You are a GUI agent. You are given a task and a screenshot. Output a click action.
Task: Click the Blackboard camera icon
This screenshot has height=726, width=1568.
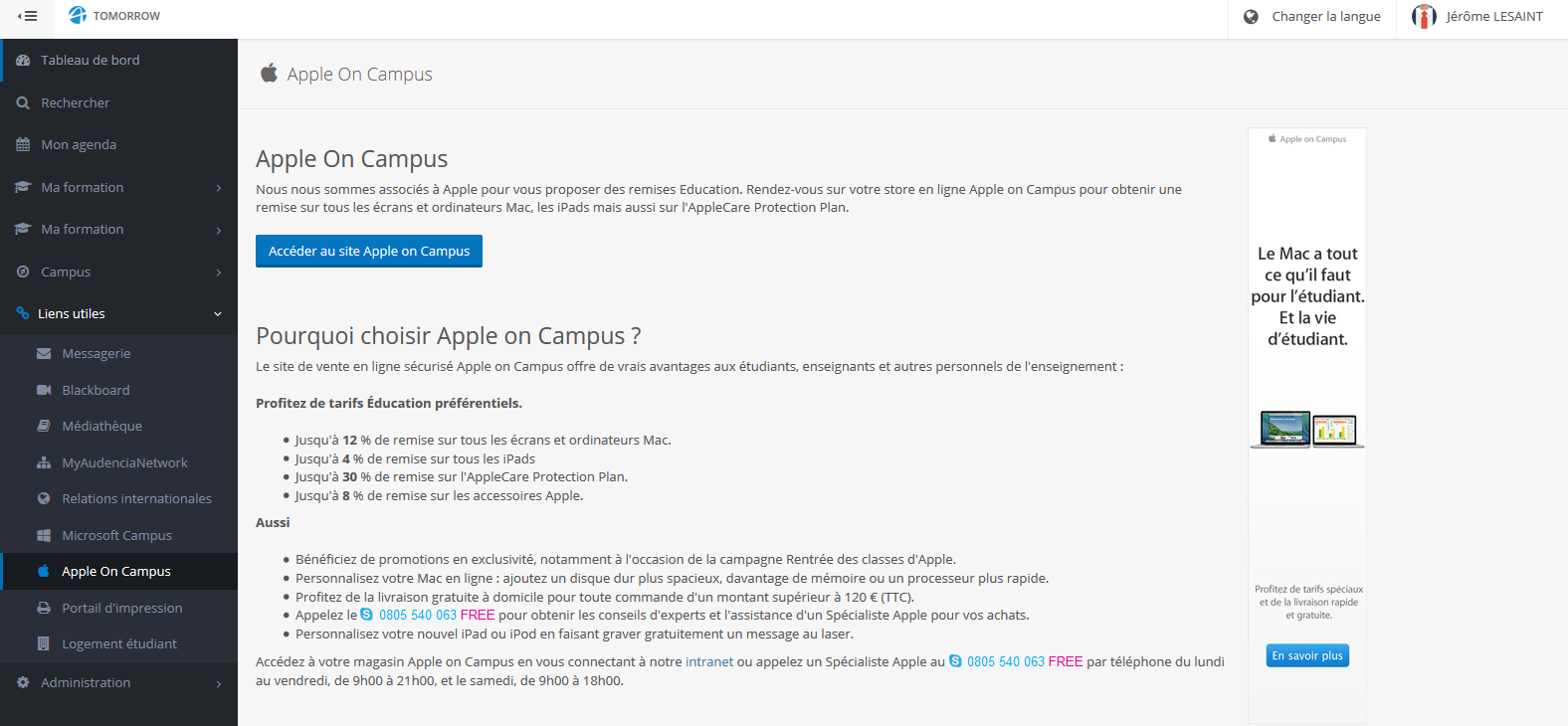click(44, 390)
